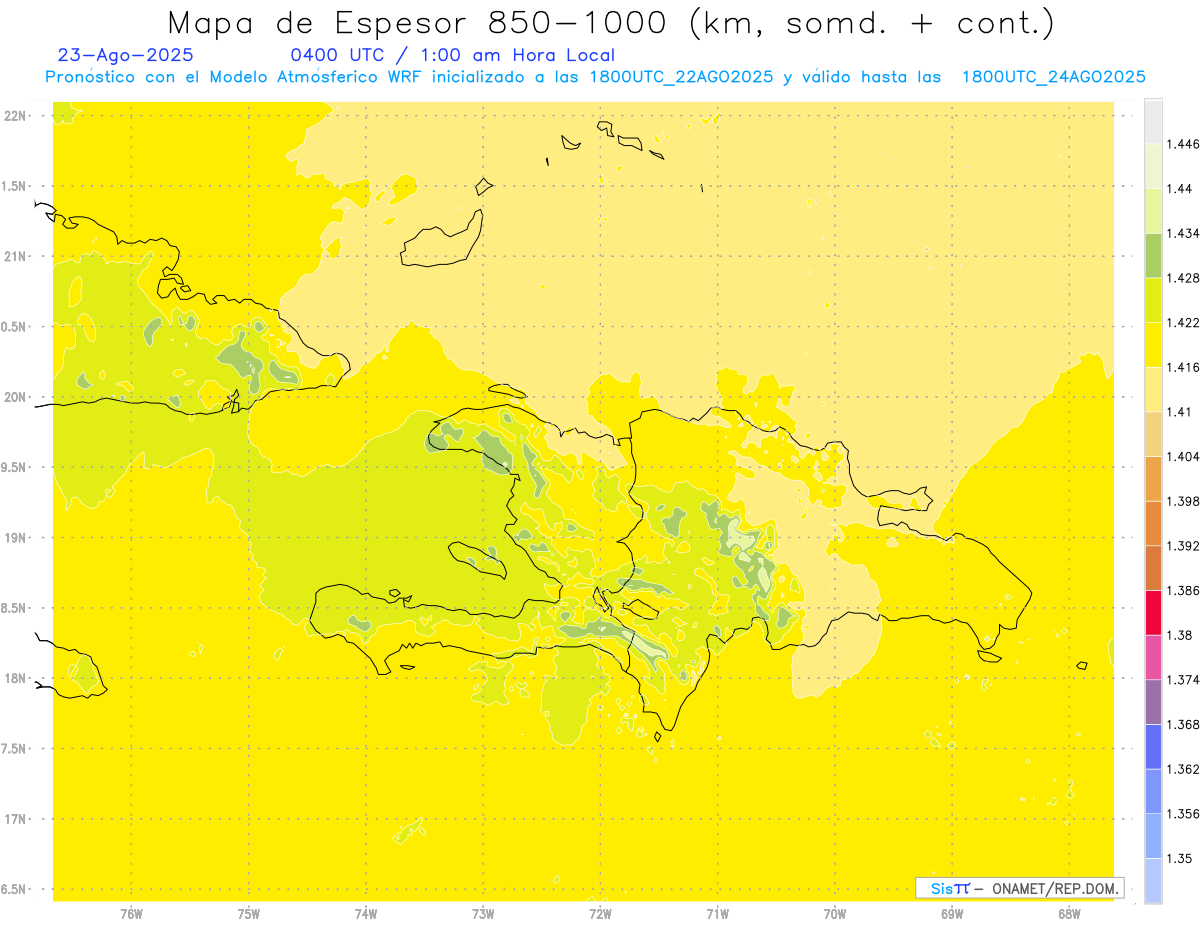Select the date label '23-Ago-2025'
This screenshot has height=927, width=1200.
click(126, 56)
